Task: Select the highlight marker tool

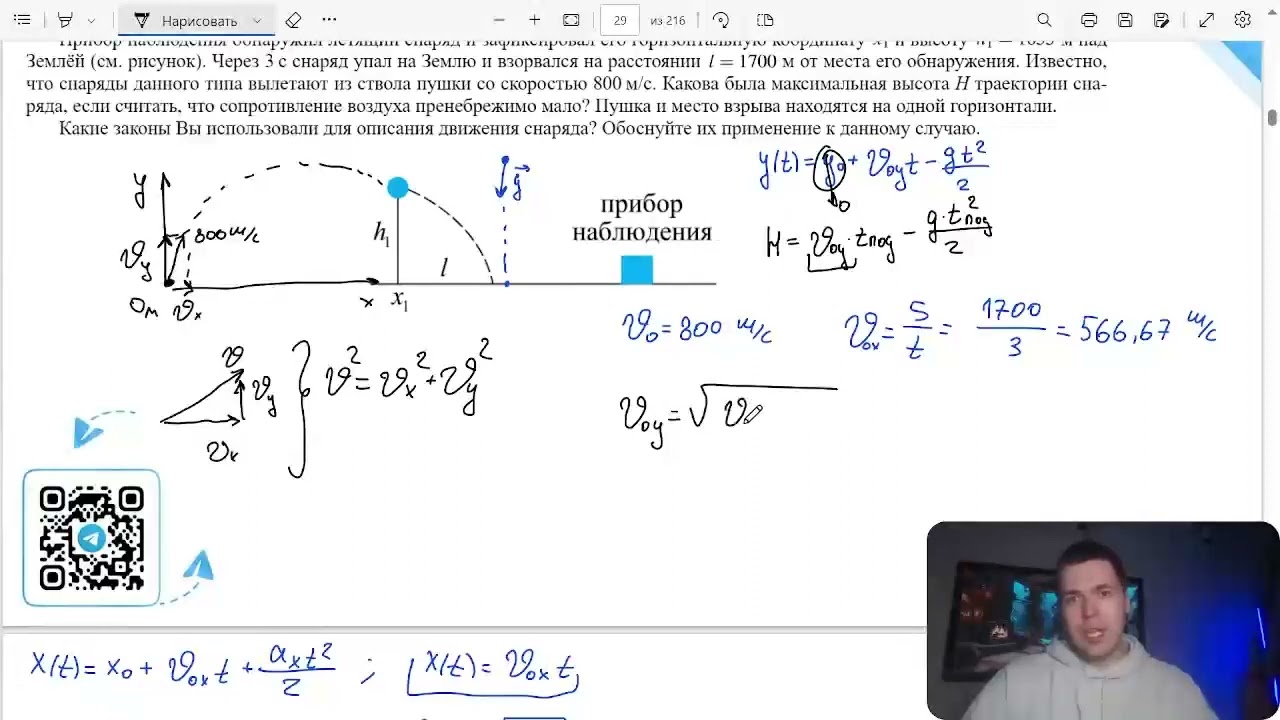Action: click(x=65, y=20)
